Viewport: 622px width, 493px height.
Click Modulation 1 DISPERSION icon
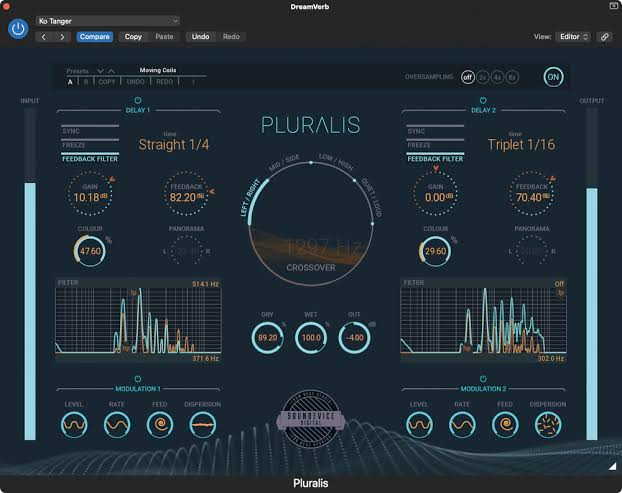coord(203,425)
